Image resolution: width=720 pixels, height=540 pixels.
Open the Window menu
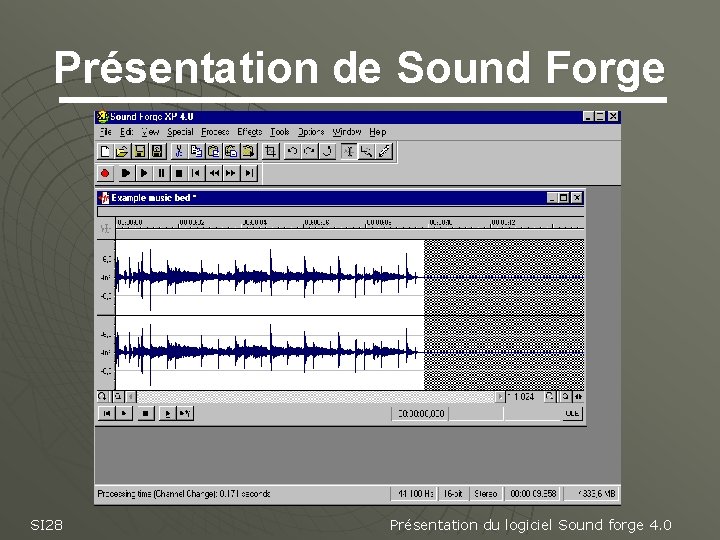click(x=347, y=132)
